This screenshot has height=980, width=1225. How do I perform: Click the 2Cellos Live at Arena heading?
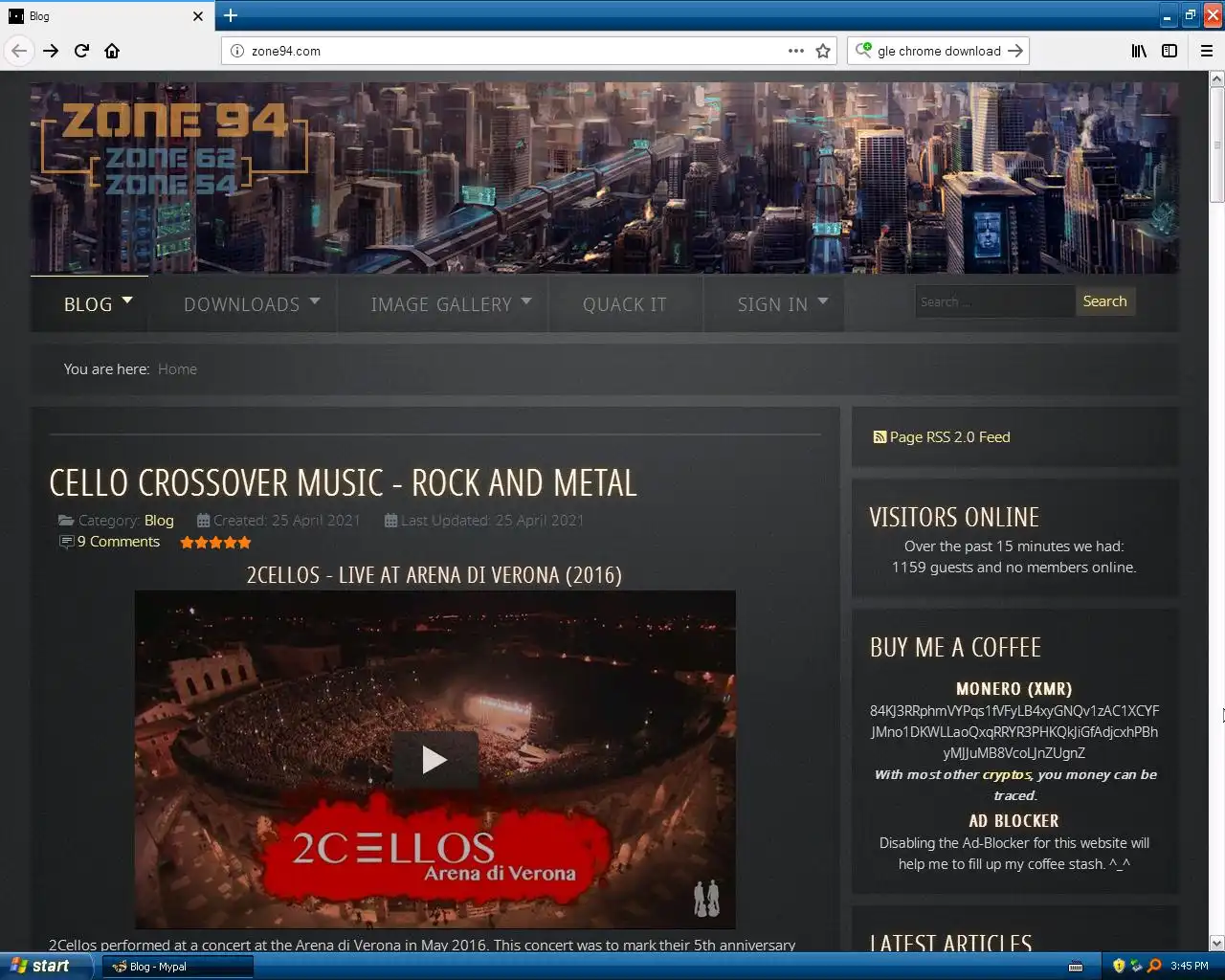[434, 575]
